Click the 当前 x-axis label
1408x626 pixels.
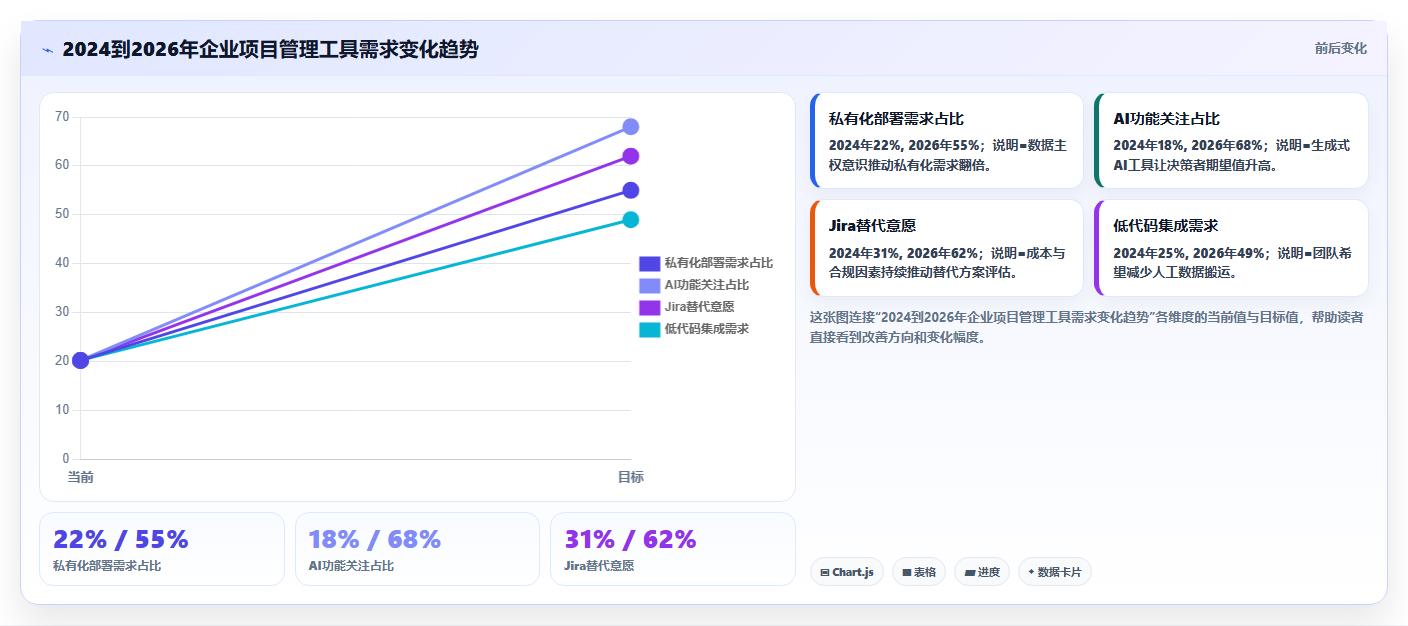(81, 477)
